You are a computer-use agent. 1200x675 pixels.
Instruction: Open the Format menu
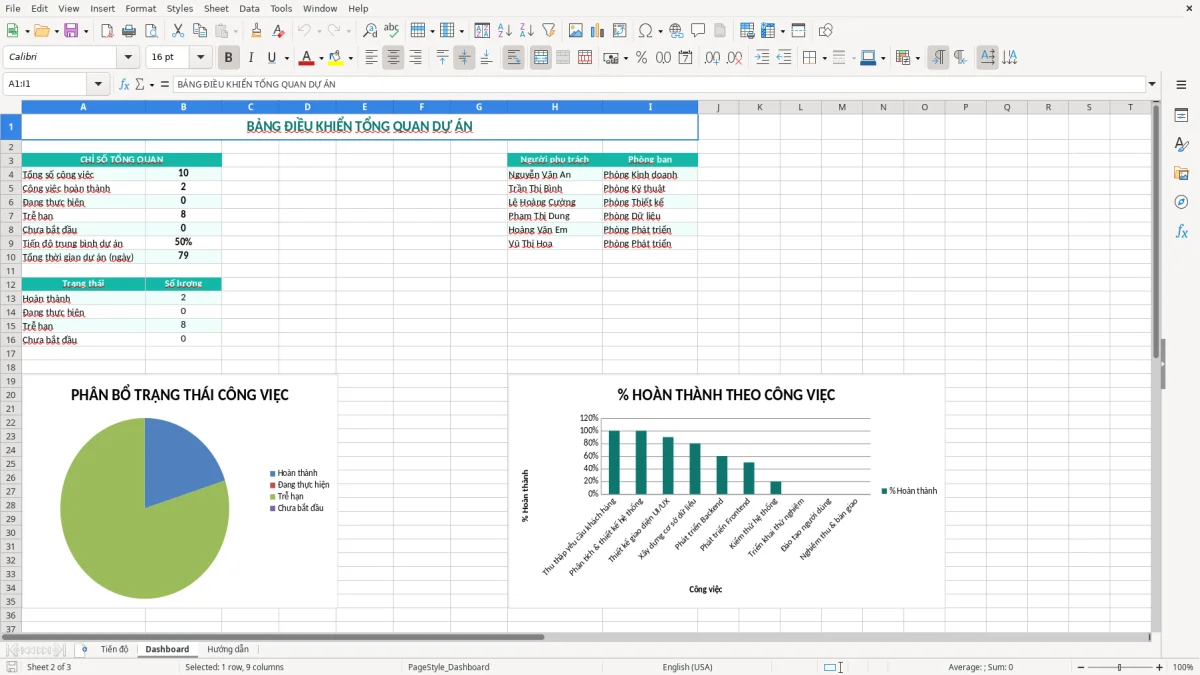[140, 8]
